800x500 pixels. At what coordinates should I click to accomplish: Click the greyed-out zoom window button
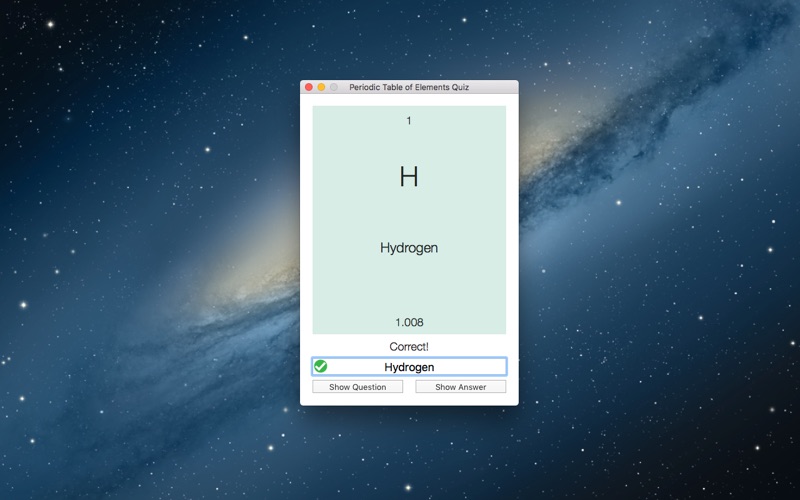(333, 88)
